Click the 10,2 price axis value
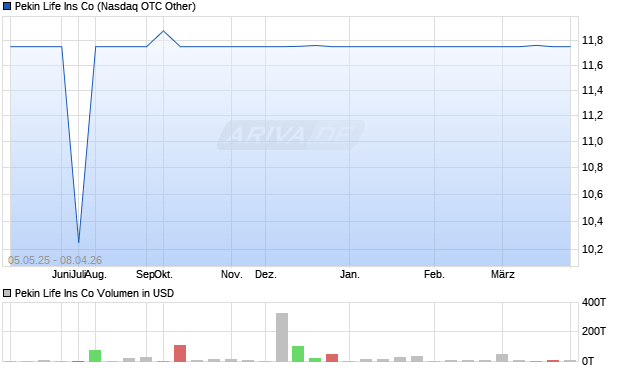 point(592,249)
